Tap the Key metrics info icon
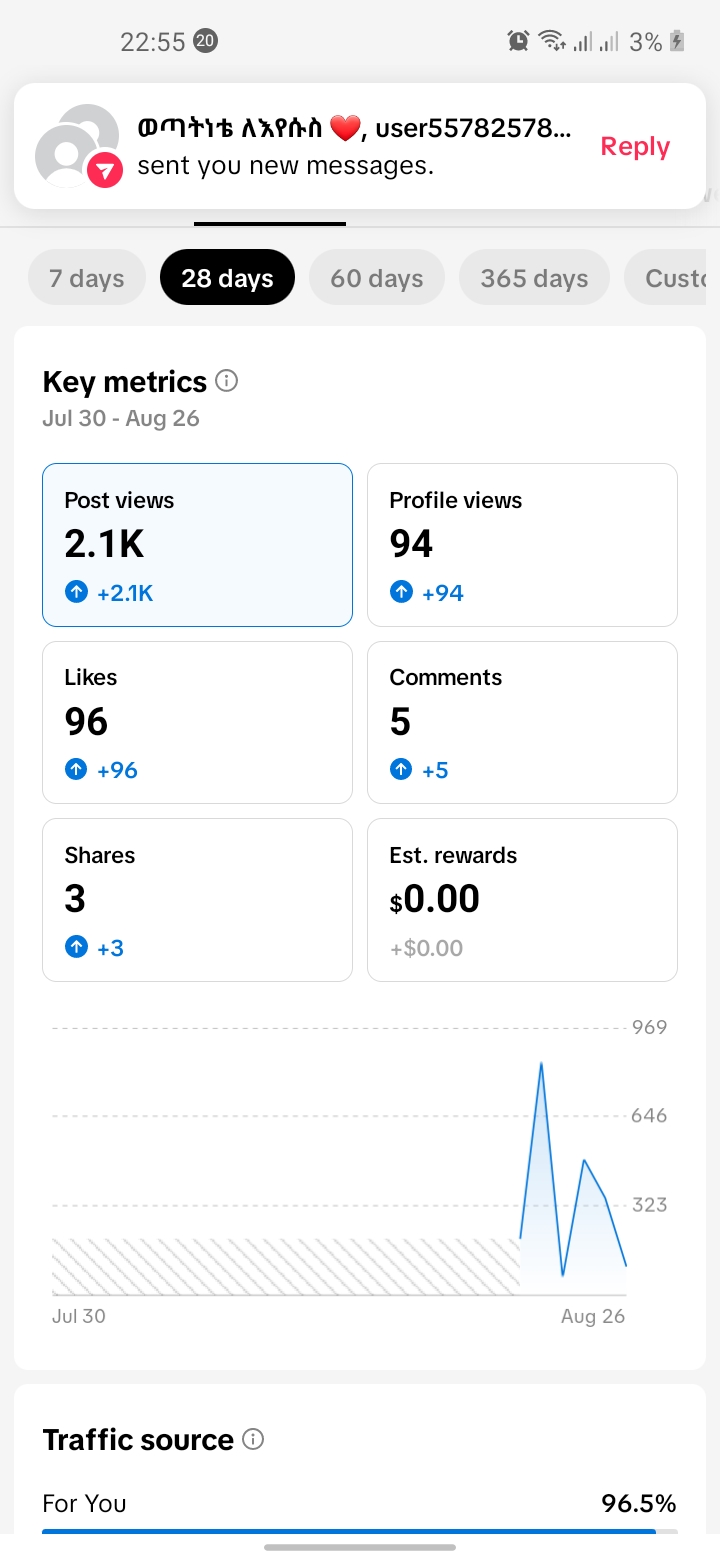 227,381
